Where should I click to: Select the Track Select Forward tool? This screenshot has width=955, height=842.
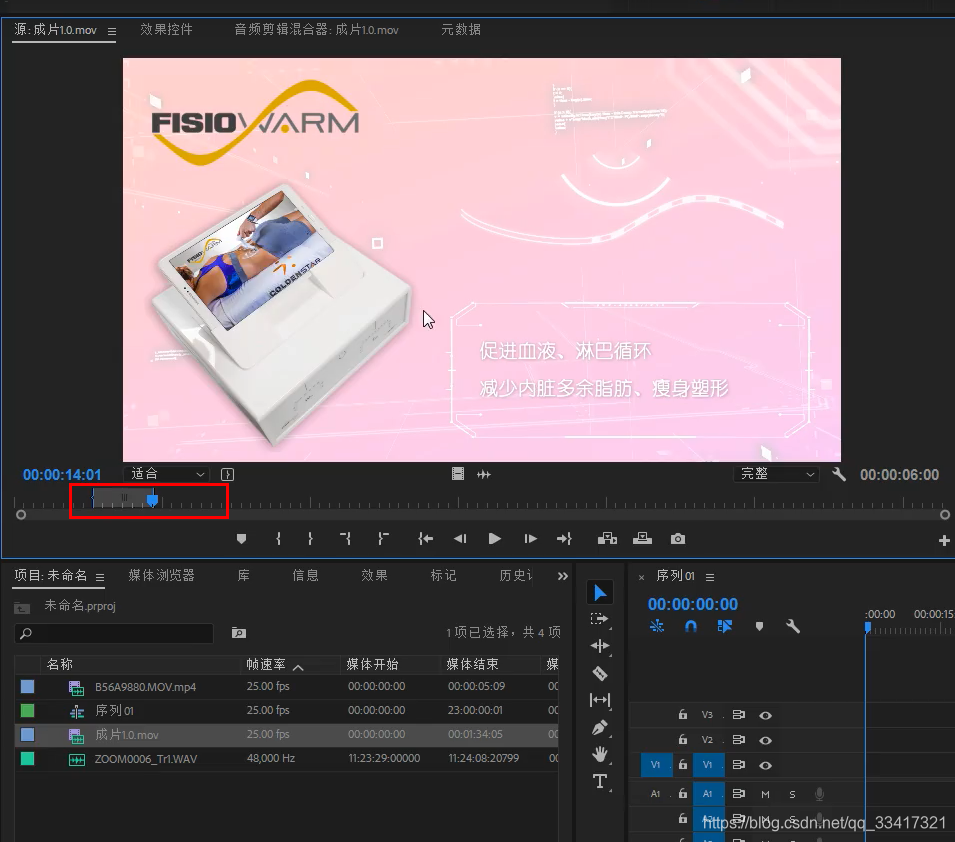coord(599,619)
